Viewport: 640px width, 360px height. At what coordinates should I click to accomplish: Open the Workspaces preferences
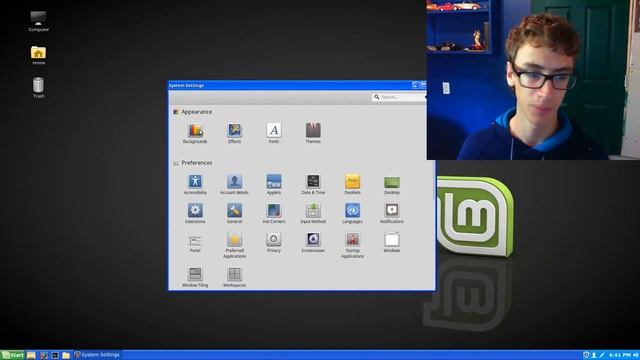click(x=234, y=277)
